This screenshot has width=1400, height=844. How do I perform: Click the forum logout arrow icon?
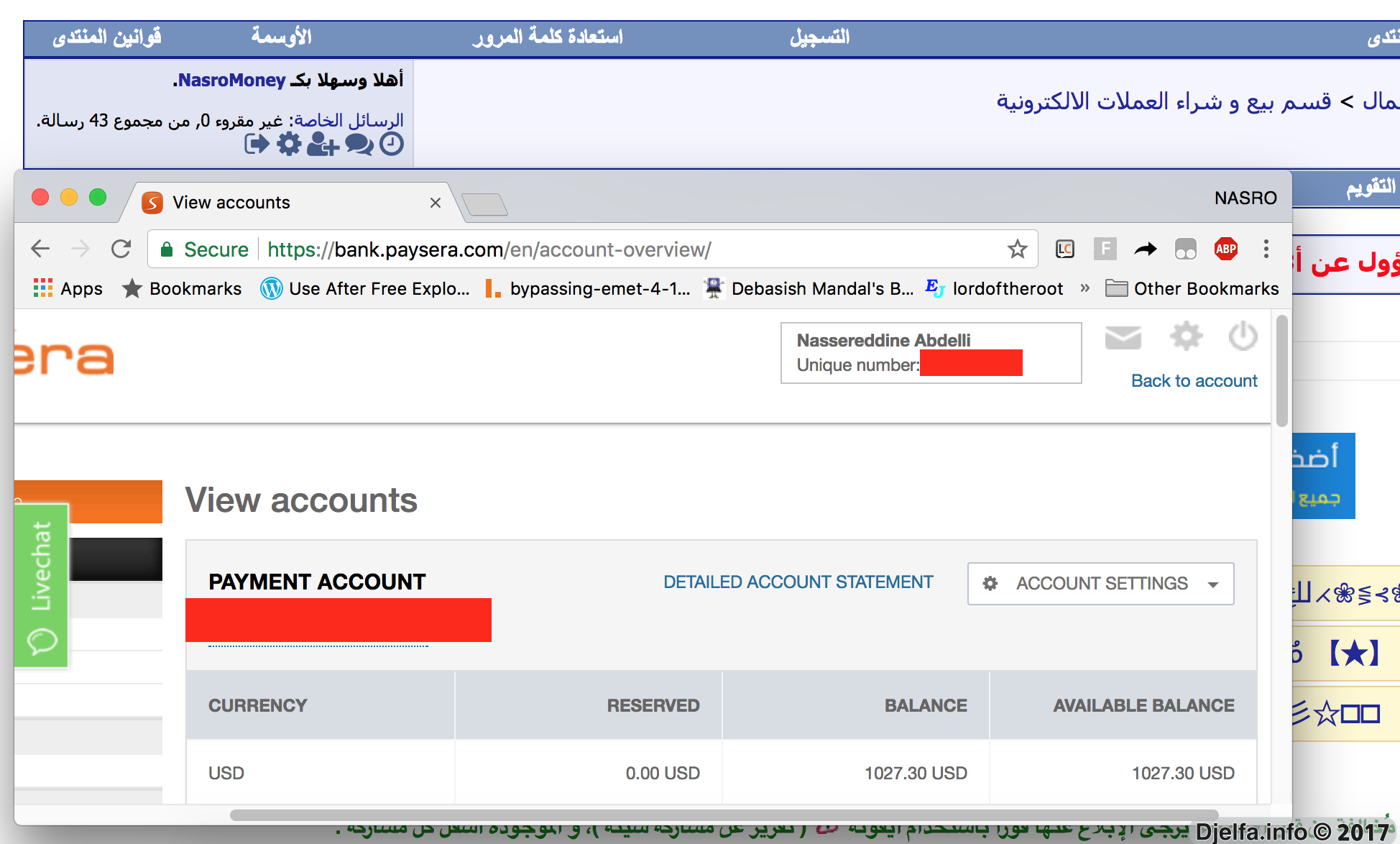click(257, 145)
